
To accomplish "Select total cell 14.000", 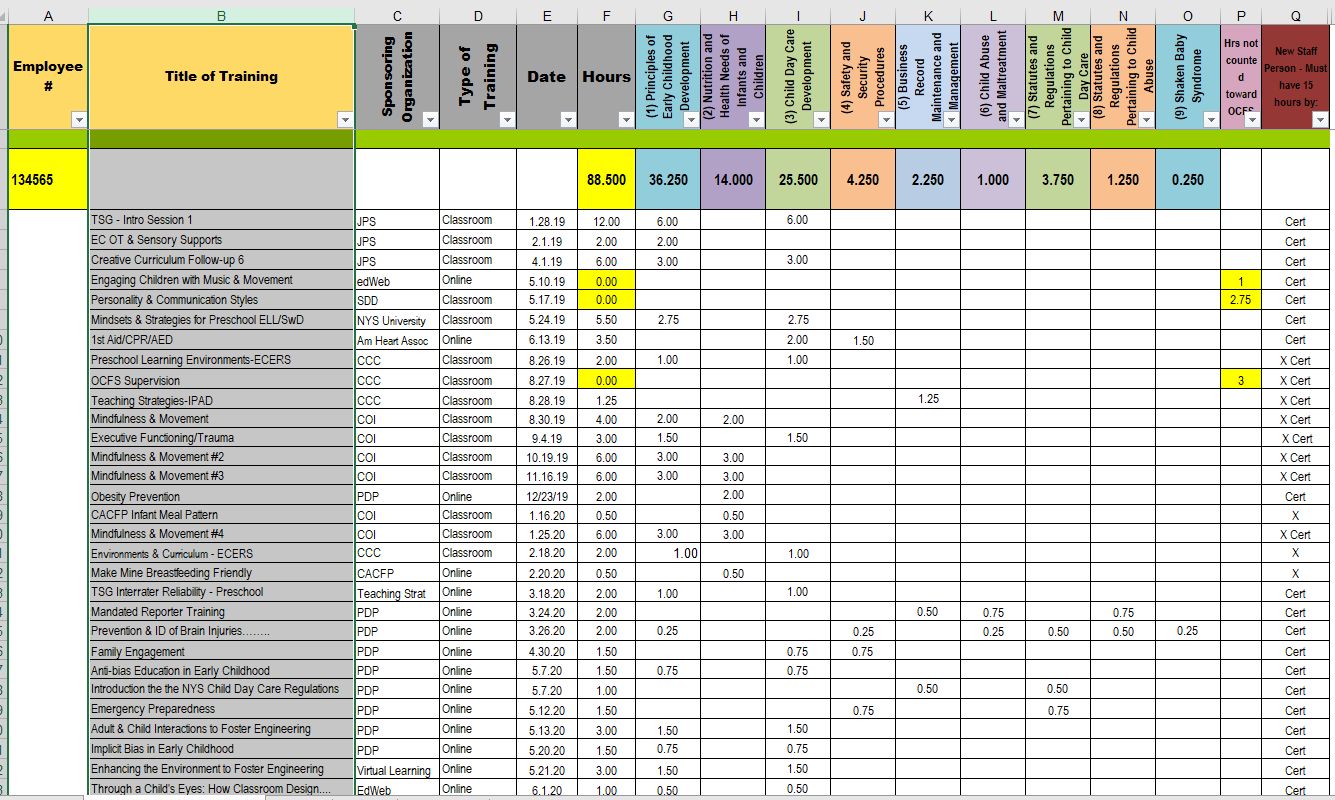I will [x=733, y=180].
